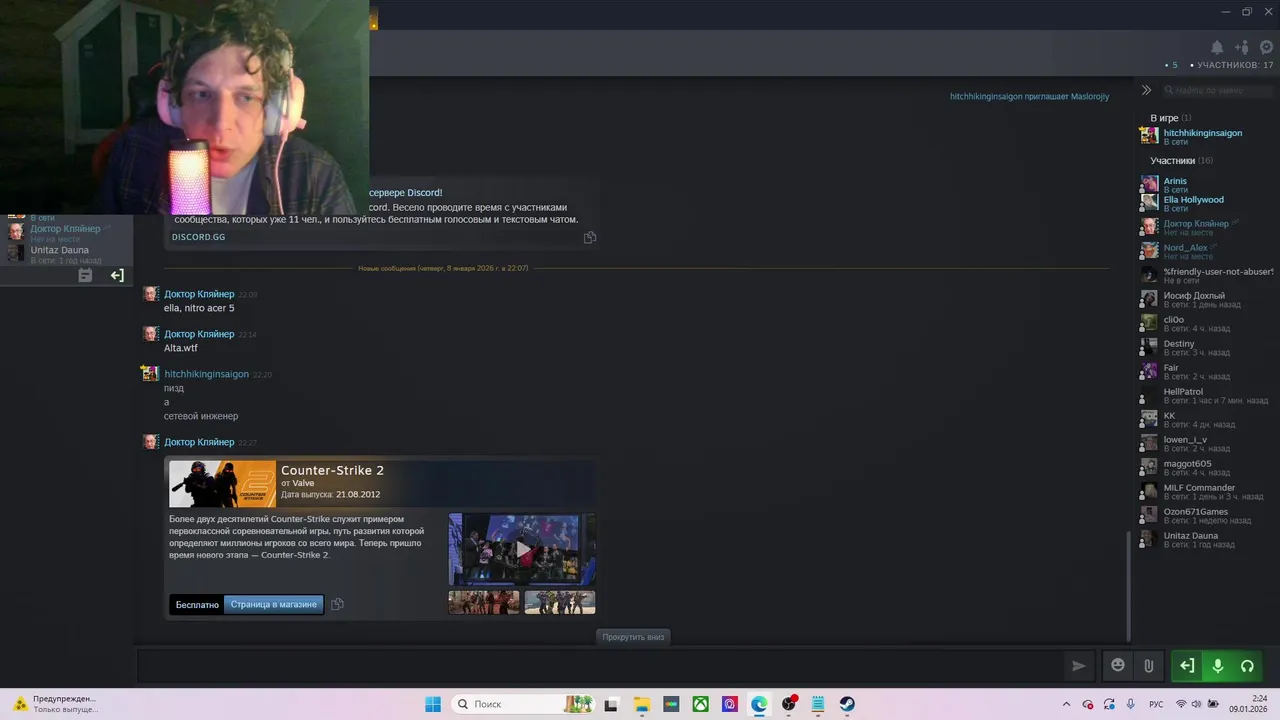Viewport: 1280px width, 720px height.
Task: Click 'Прокрутить вниз' scroll-down button
Action: pos(633,637)
